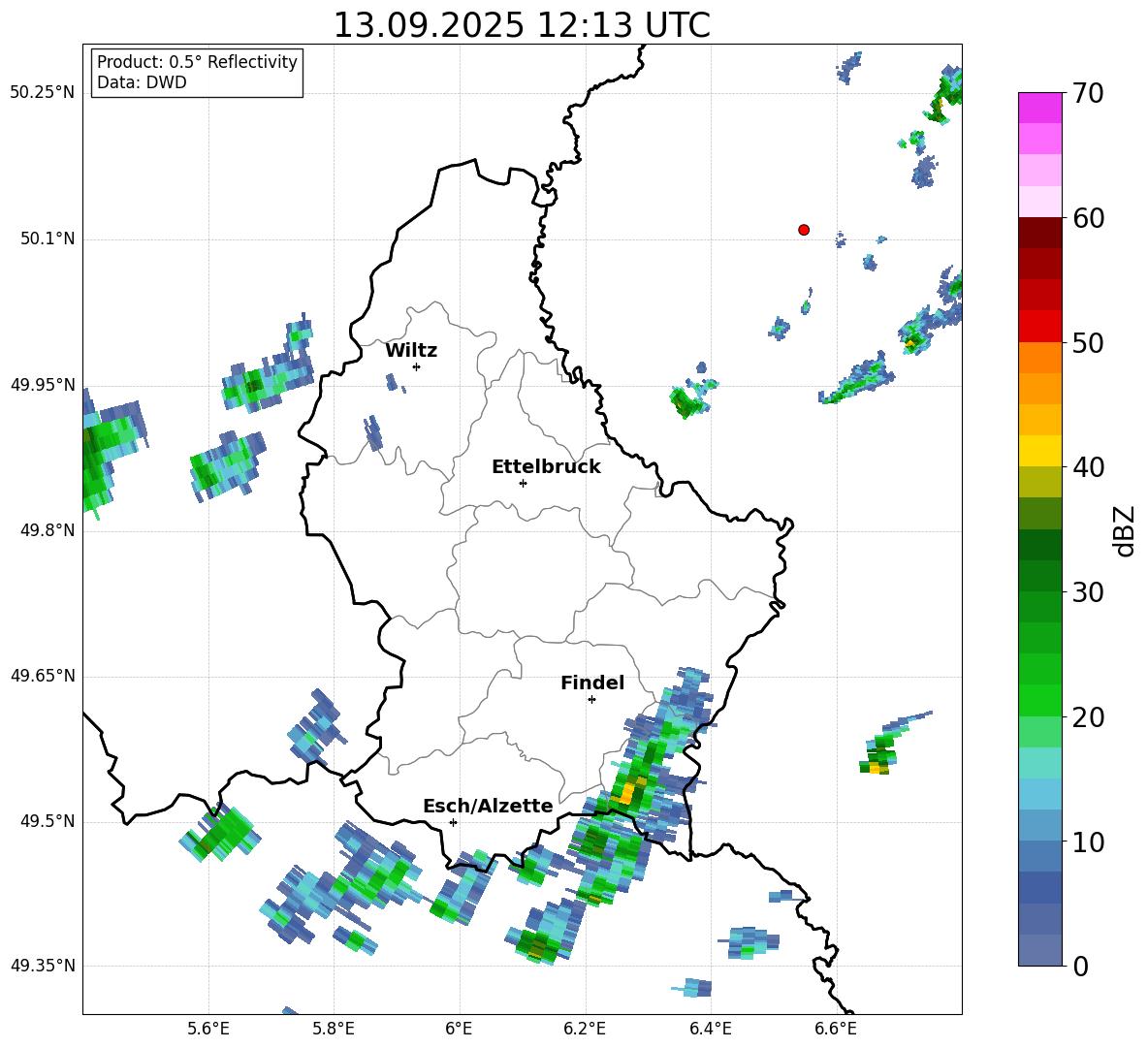Click the 6.4°E longitude label
Viewport: 1148px width, 1048px height.
710,1029
